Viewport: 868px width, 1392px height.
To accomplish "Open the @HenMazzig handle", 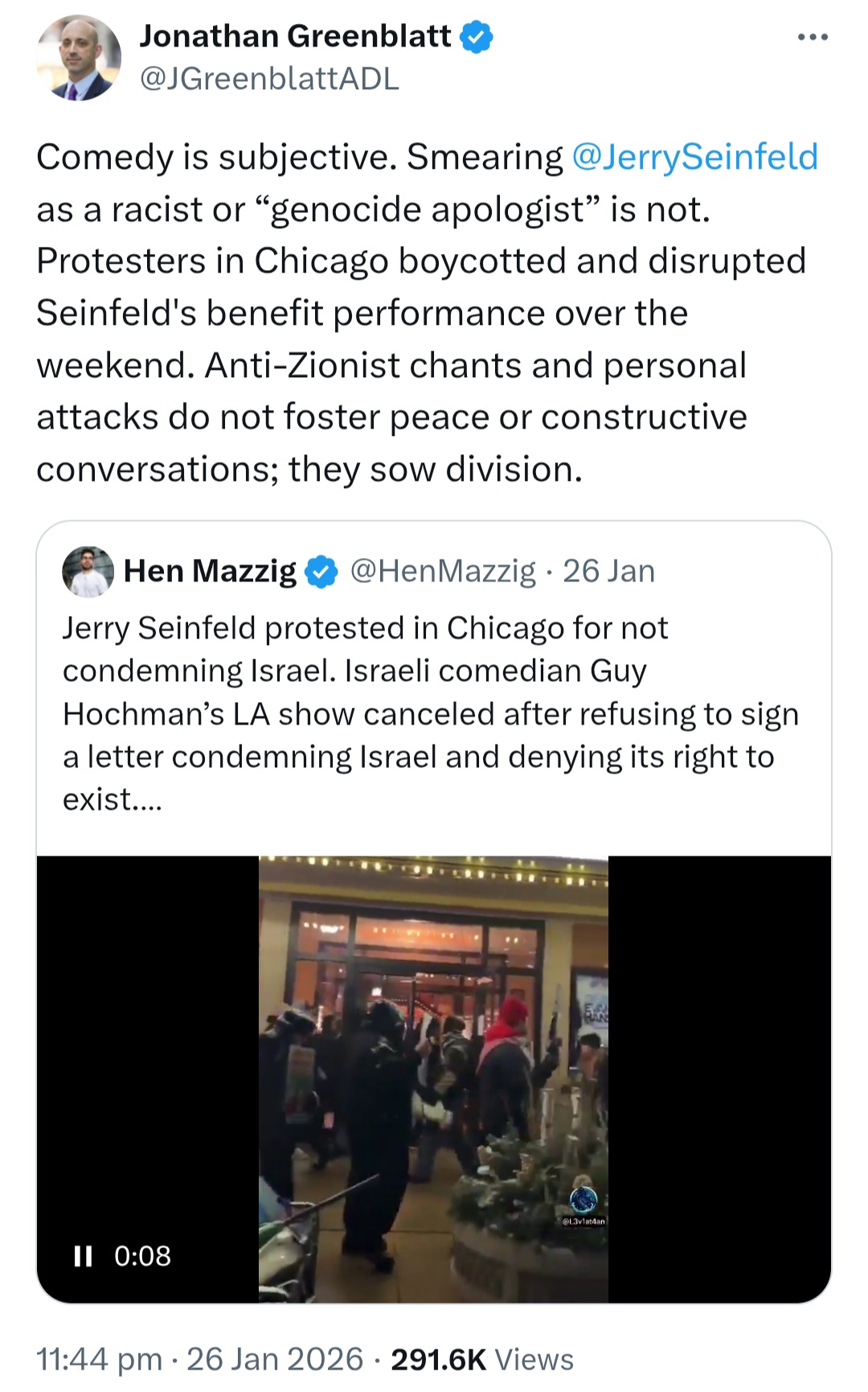I will pos(443,571).
